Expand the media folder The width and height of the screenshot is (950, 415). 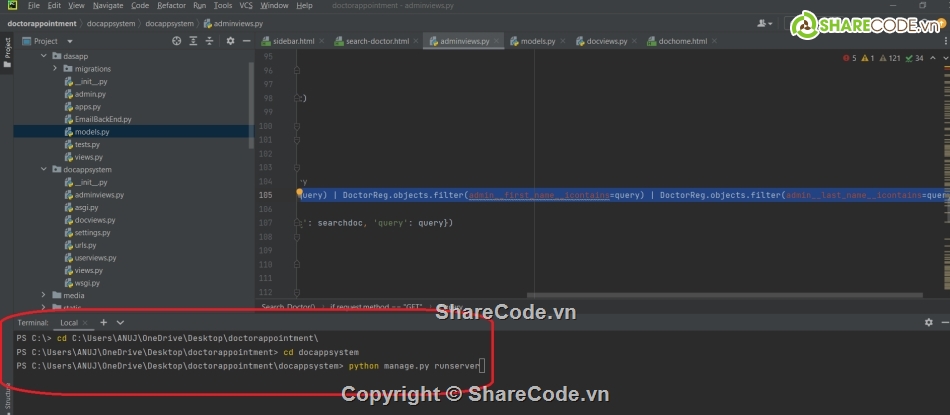[x=44, y=295]
